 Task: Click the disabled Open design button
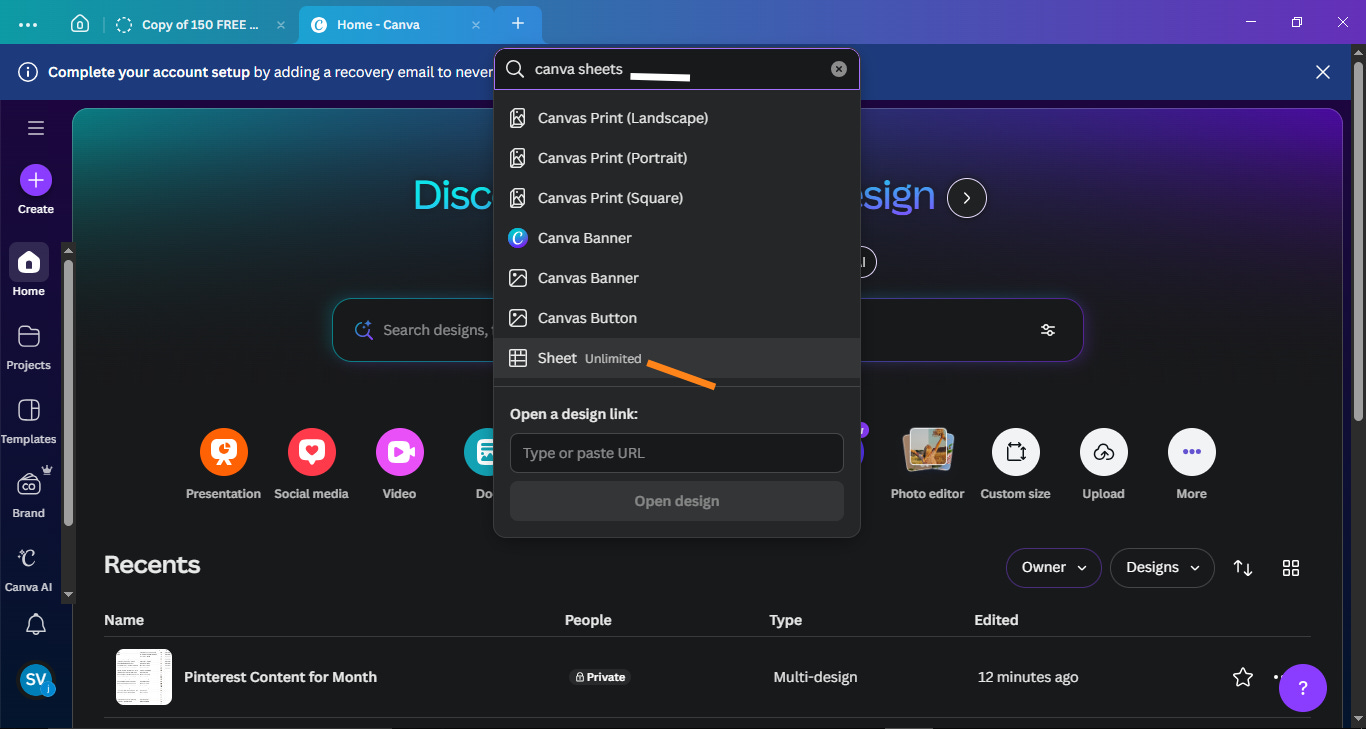point(677,501)
